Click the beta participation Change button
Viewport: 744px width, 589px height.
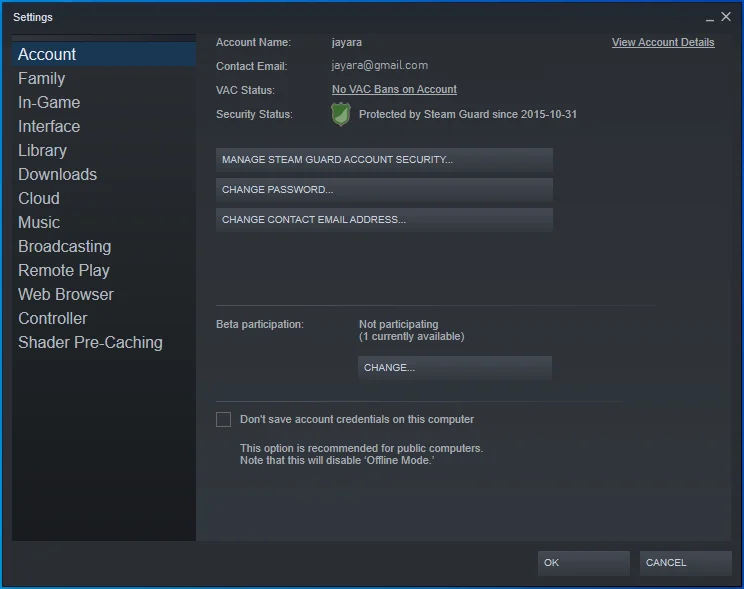455,368
